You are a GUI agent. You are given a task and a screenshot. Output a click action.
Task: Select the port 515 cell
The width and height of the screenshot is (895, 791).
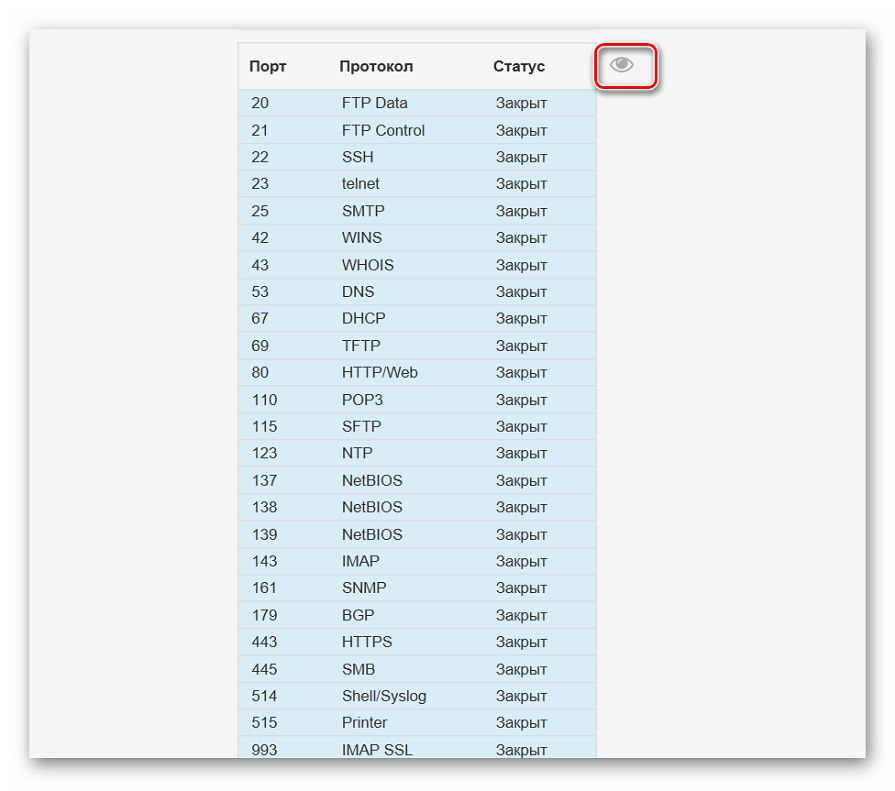tap(264, 723)
